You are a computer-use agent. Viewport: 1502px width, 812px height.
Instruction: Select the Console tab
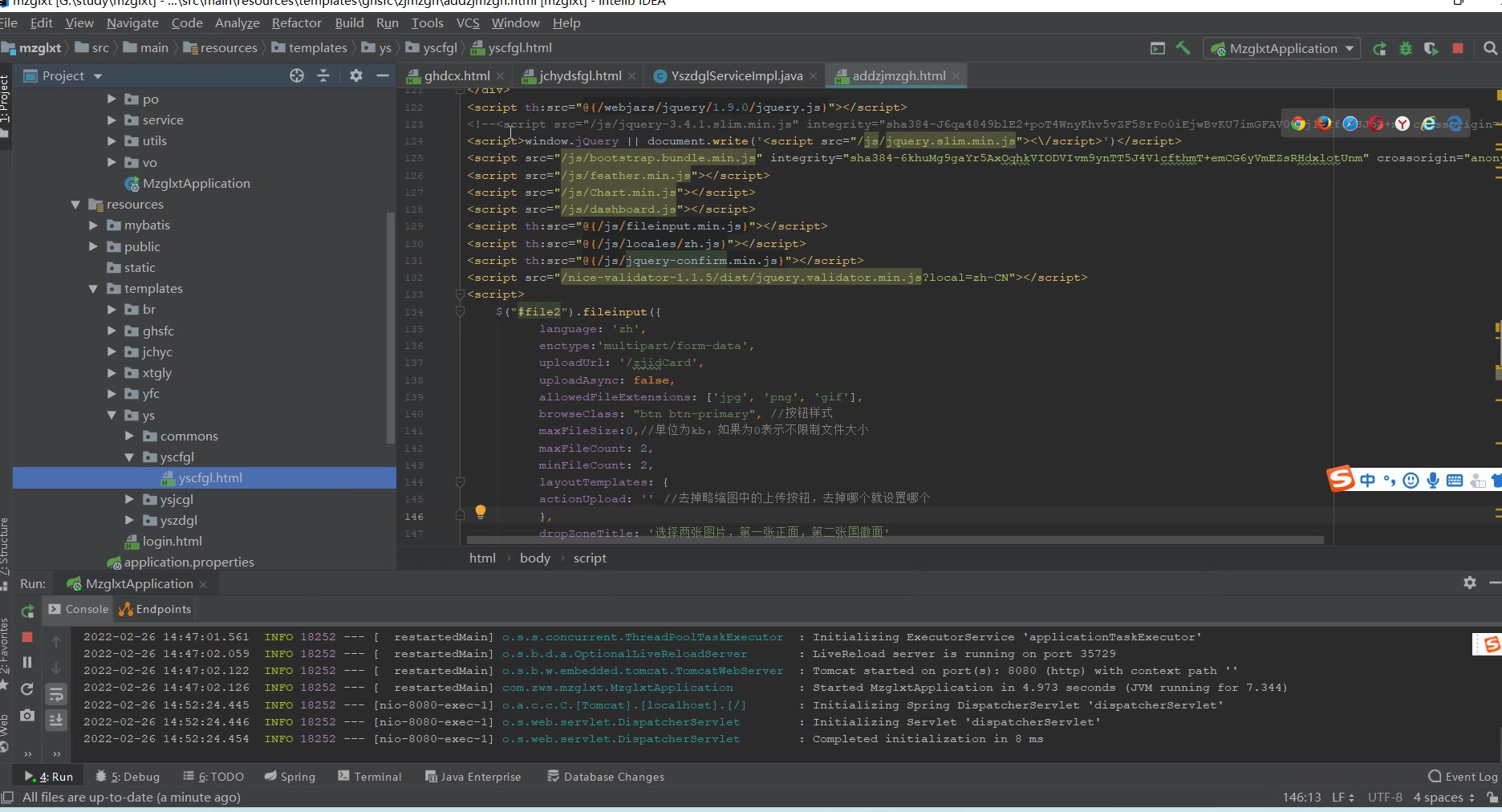pos(79,609)
